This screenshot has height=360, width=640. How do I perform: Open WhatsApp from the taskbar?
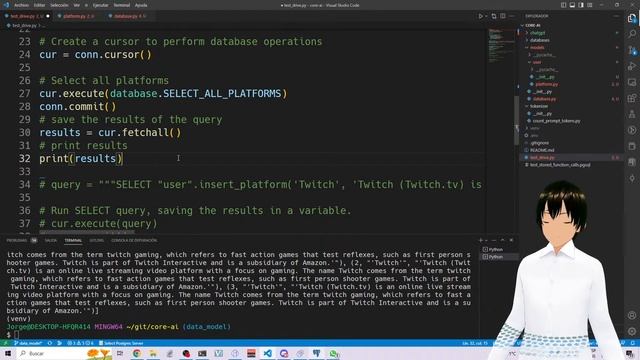click(x=333, y=353)
